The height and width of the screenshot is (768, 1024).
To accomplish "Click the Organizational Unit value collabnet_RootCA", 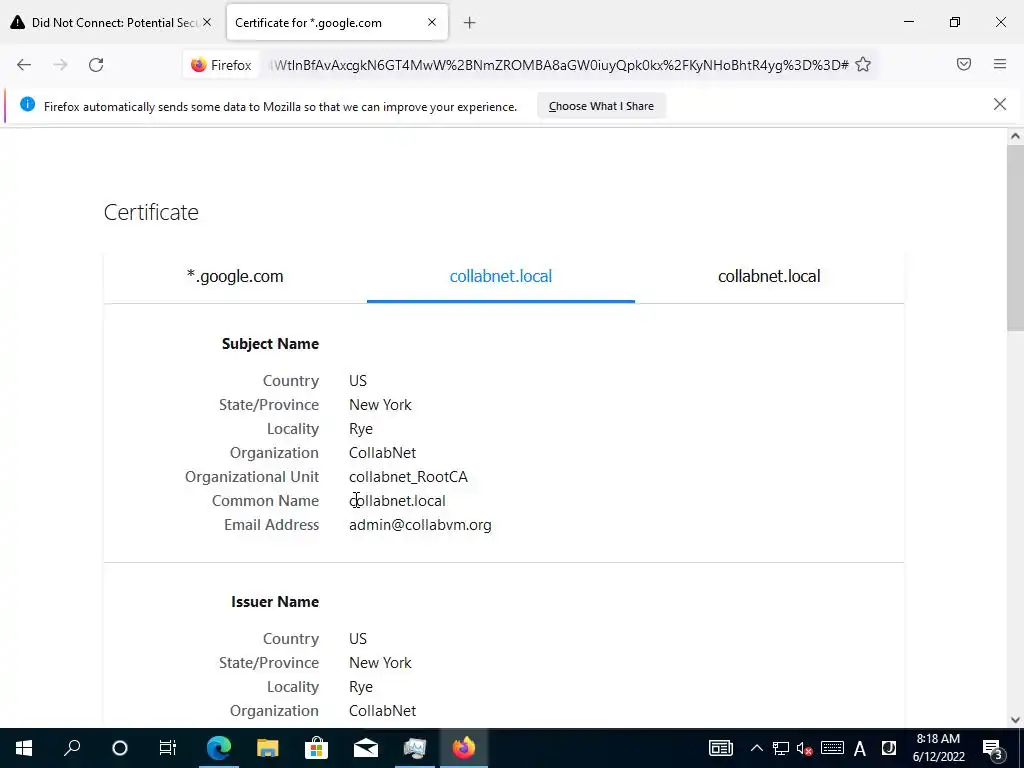I will tap(408, 477).
